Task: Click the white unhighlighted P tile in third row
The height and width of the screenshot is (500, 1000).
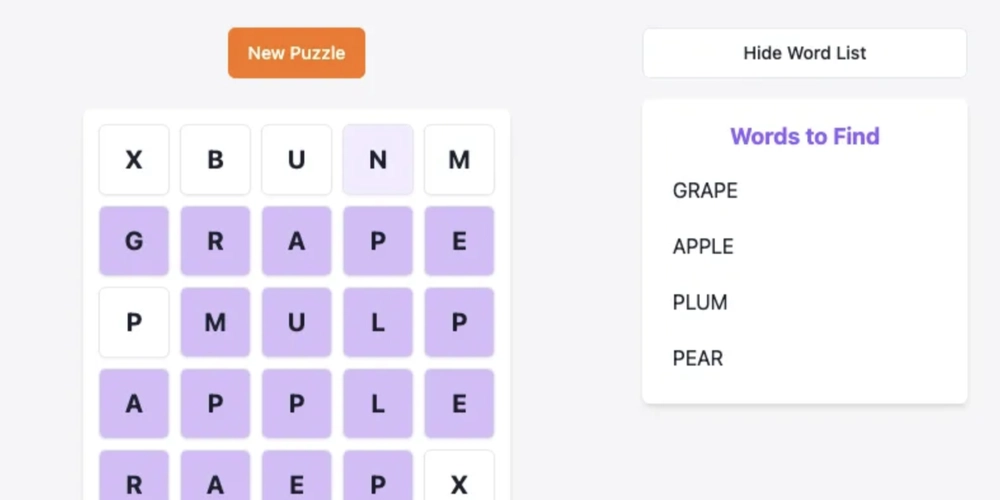Action: coord(134,322)
